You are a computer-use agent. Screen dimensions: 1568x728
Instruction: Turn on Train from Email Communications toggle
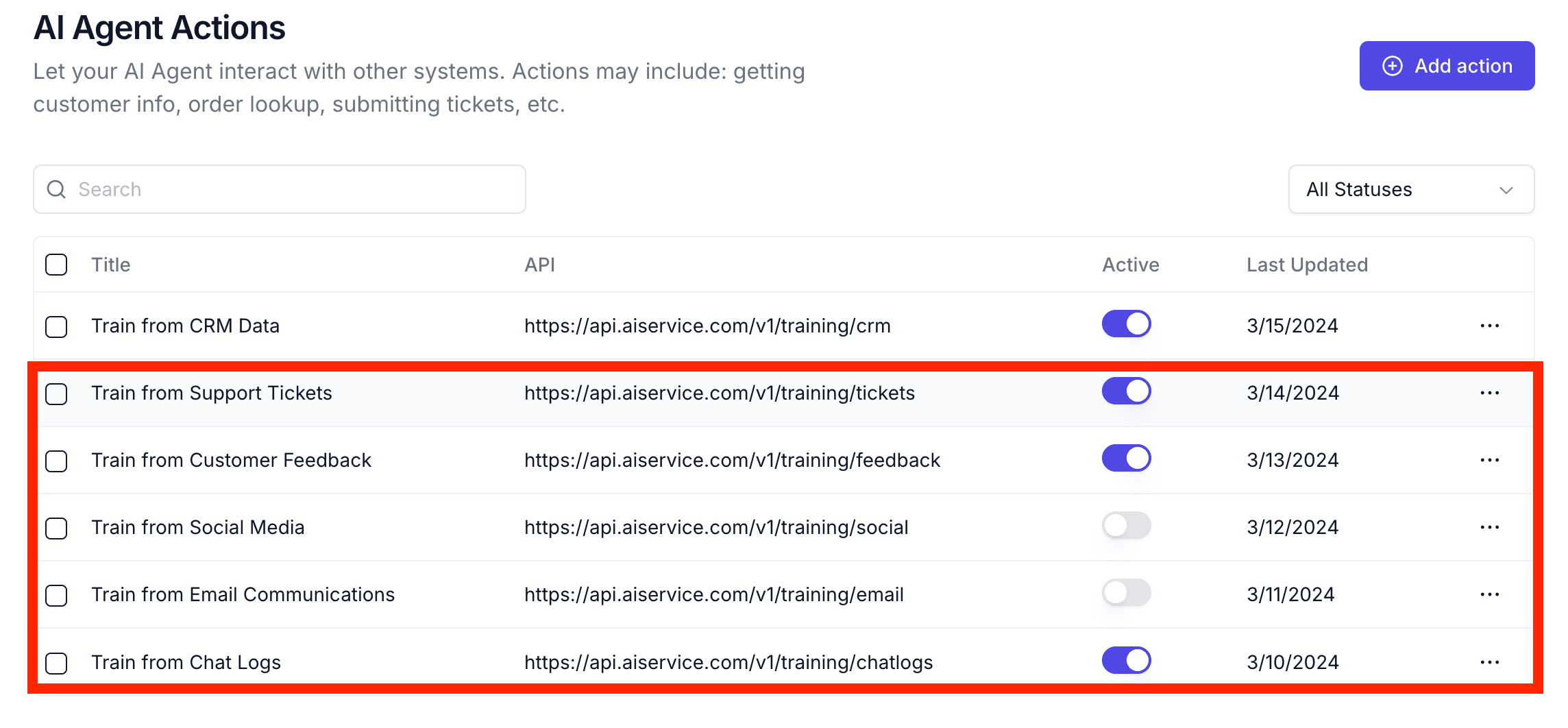[x=1126, y=593]
